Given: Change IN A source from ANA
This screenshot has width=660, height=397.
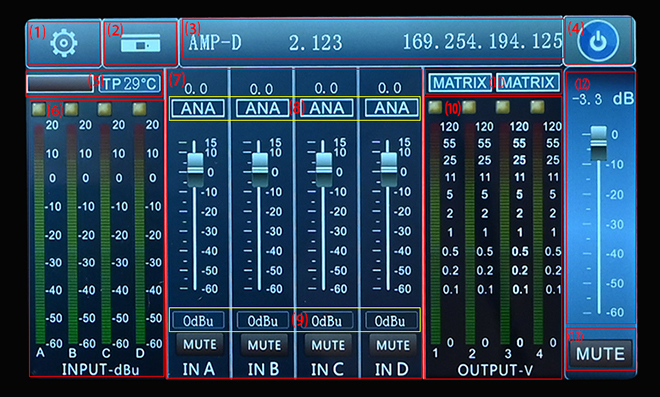Looking at the screenshot, I should [x=198, y=109].
